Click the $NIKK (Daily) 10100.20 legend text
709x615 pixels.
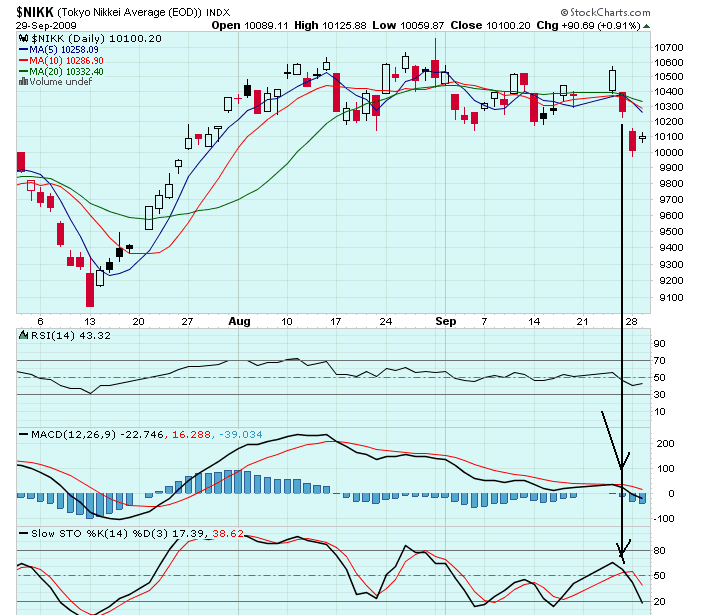click(x=96, y=39)
